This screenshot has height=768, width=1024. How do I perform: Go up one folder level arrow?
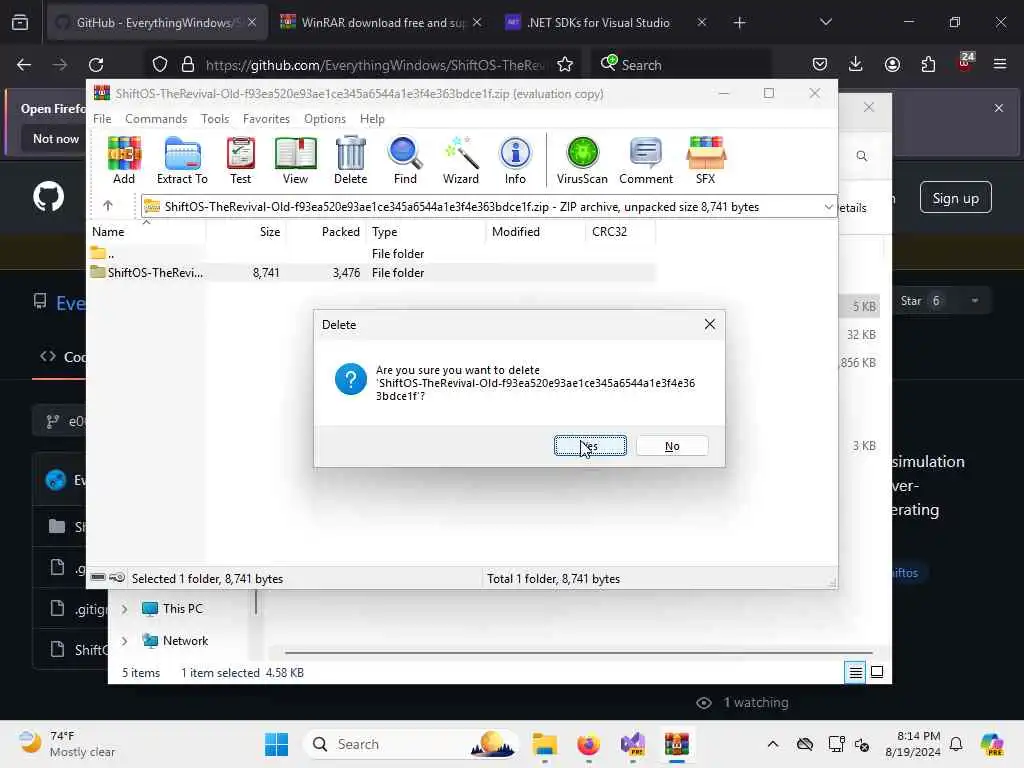[x=108, y=206]
